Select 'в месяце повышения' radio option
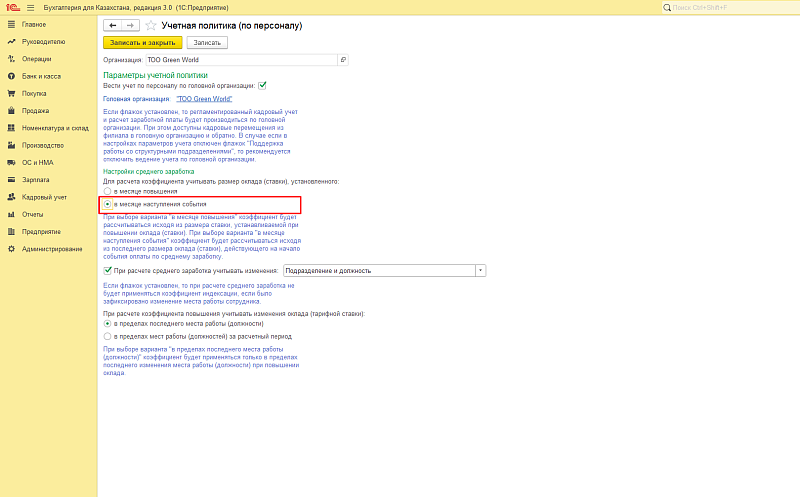This screenshot has width=800, height=497. (108, 189)
